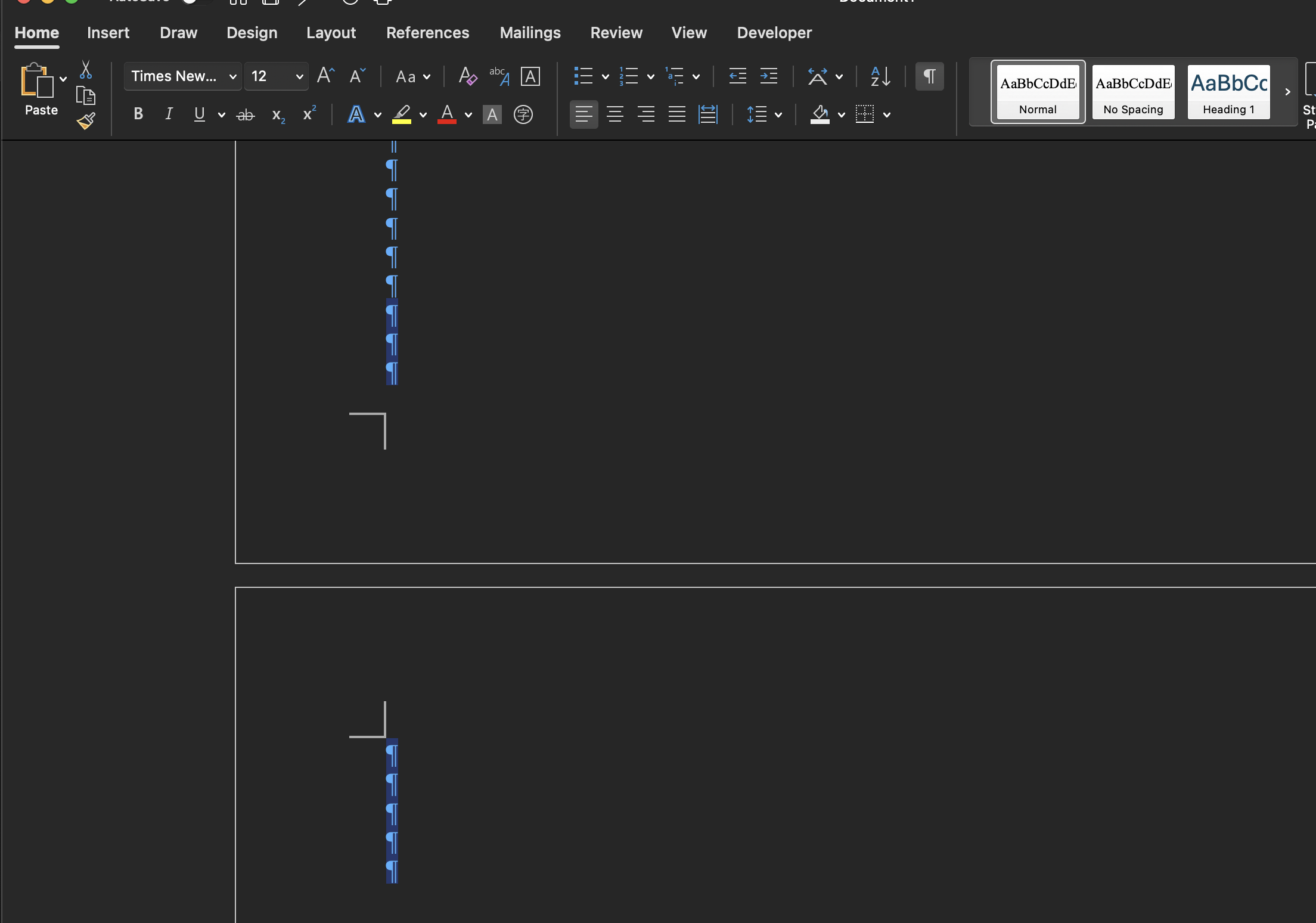Click the Superscript icon

(309, 114)
